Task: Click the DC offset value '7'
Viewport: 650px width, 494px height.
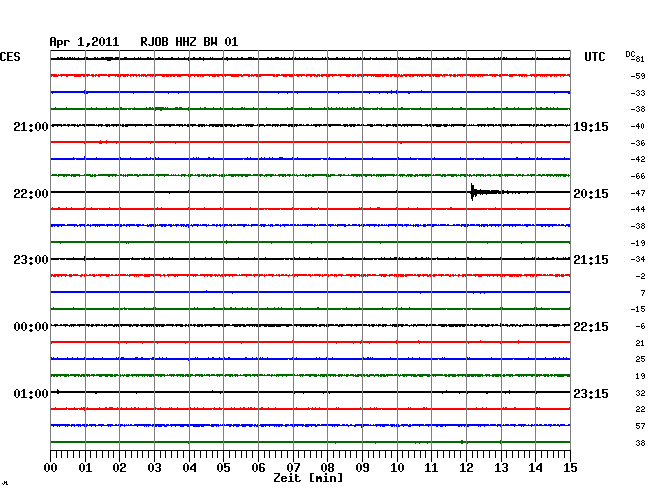Action: click(x=643, y=293)
